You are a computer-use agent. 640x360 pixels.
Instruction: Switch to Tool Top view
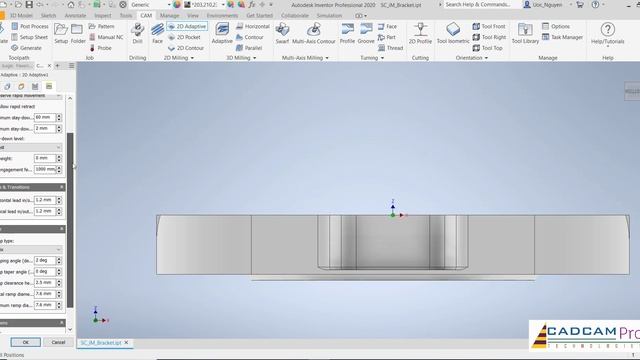tap(487, 48)
